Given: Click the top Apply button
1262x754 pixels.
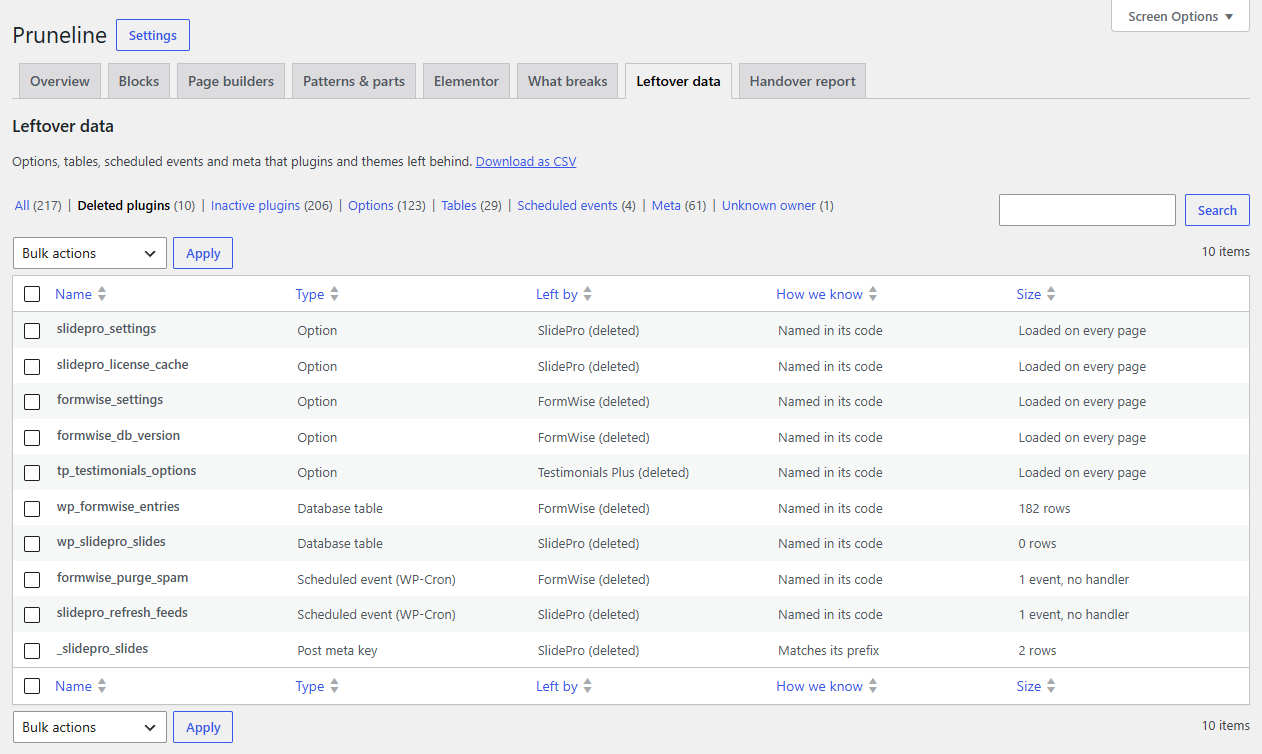Looking at the screenshot, I should [x=203, y=253].
